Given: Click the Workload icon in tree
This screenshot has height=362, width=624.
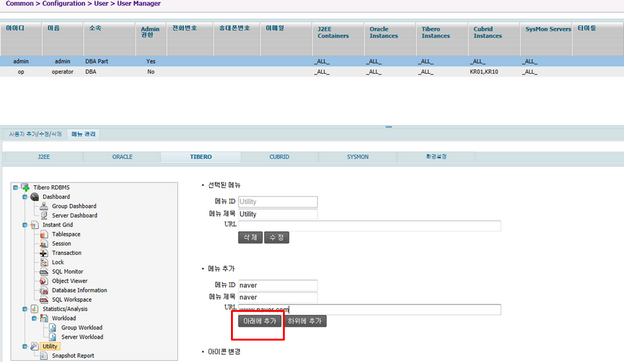Looking at the screenshot, I should coord(44,318).
